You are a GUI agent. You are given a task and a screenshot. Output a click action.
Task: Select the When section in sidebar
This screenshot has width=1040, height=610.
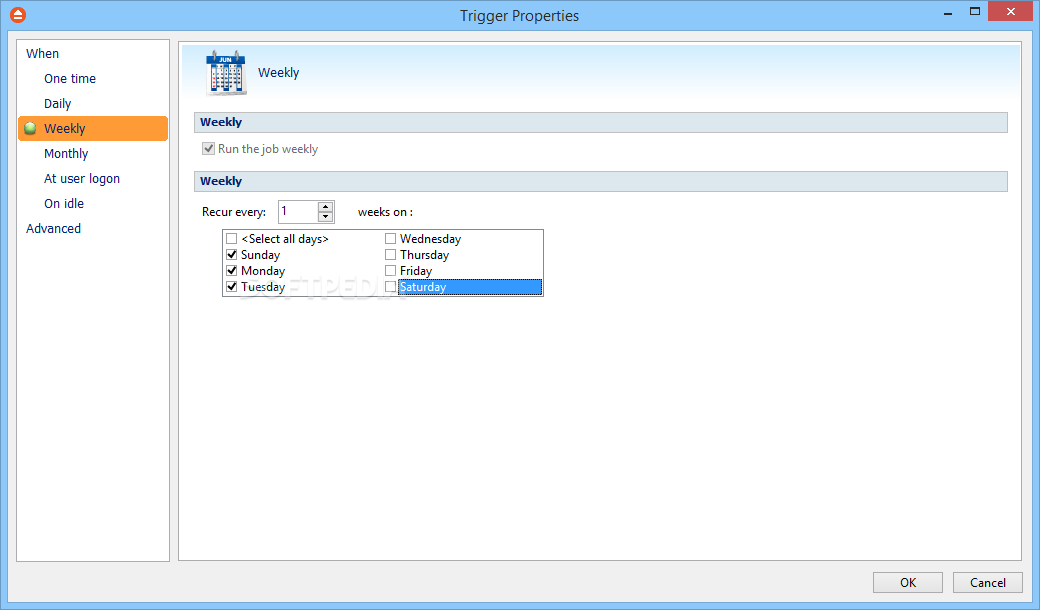click(x=42, y=54)
